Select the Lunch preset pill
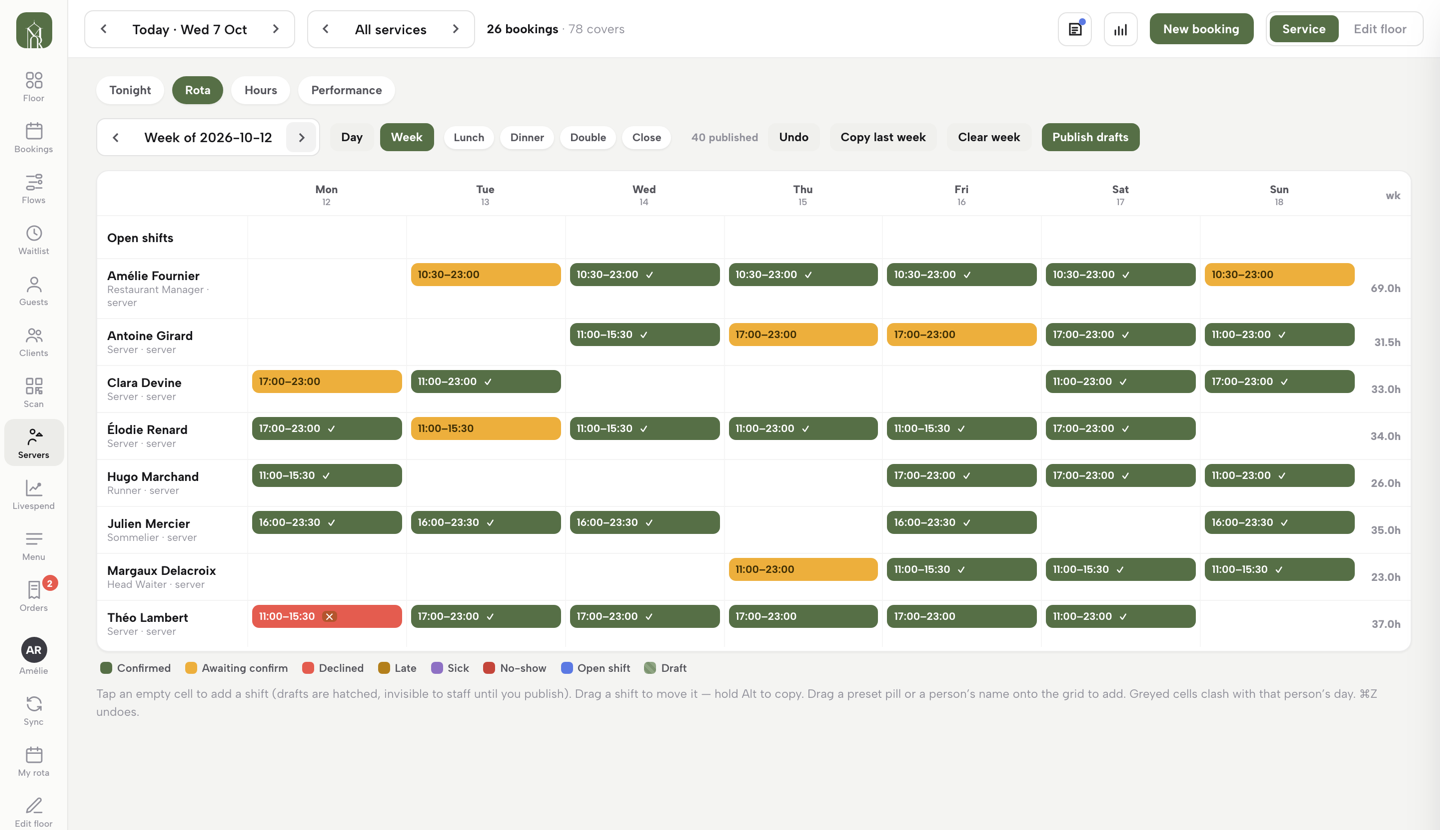The image size is (1440, 830). coord(468,137)
